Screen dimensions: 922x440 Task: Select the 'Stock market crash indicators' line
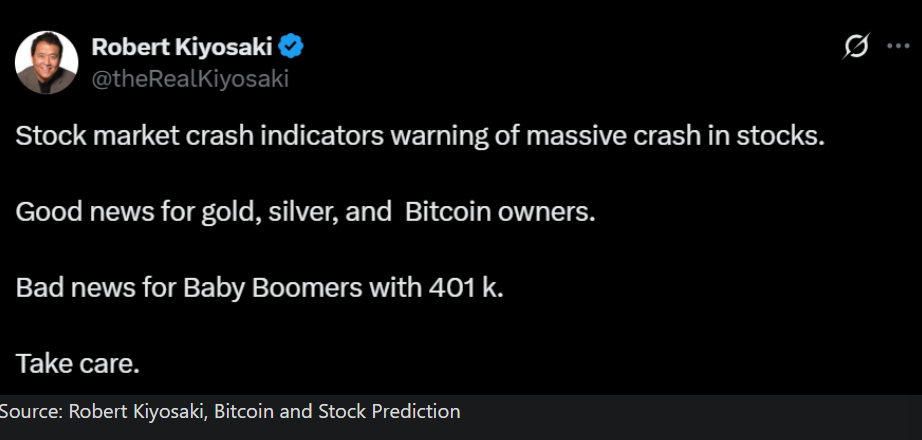coord(420,136)
